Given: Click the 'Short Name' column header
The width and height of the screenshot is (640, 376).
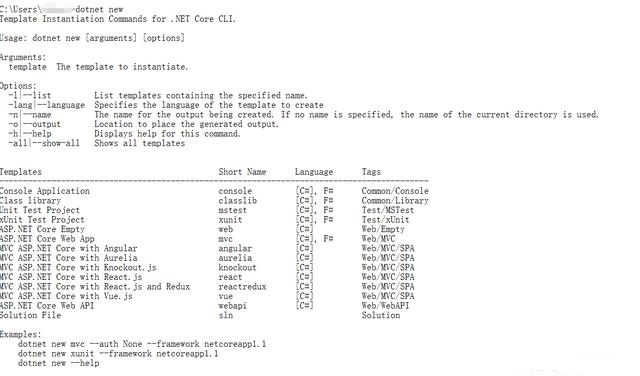Looking at the screenshot, I should click(x=242, y=172).
